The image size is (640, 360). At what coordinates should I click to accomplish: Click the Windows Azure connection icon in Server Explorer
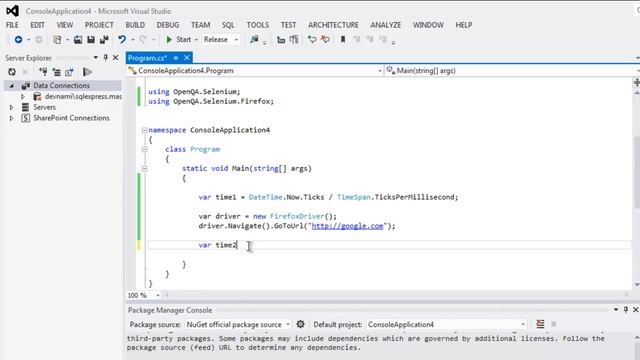coord(87,72)
